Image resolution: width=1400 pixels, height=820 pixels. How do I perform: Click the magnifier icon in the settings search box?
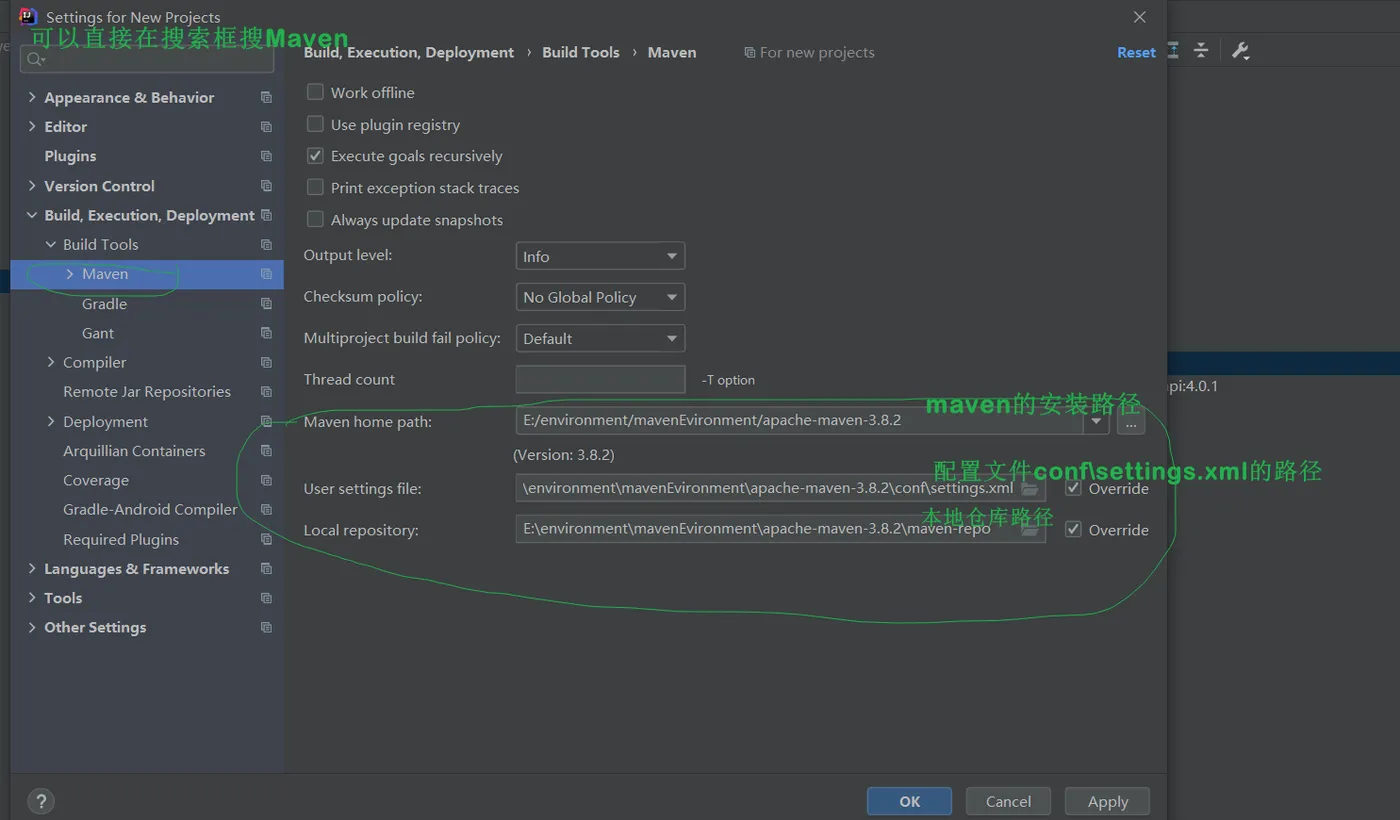(36, 60)
